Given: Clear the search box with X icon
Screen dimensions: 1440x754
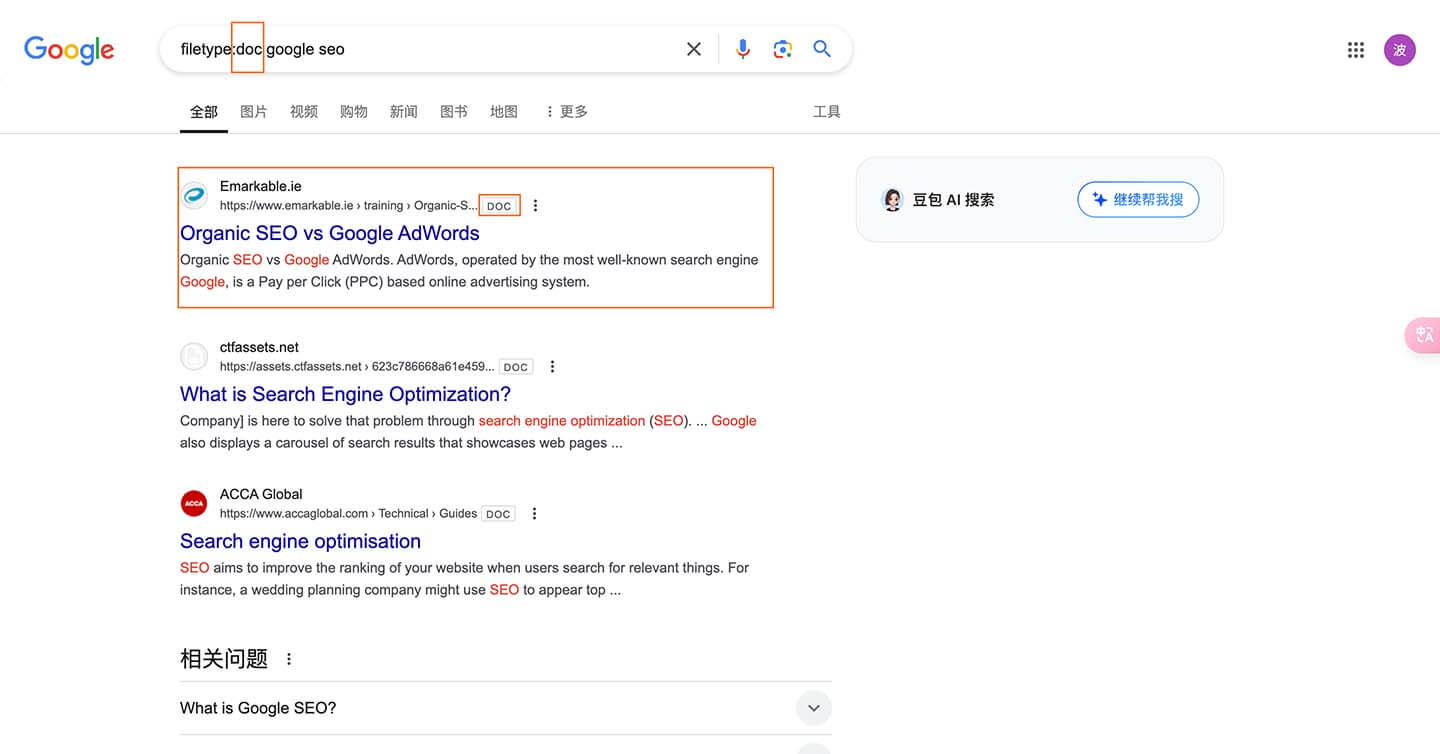Looking at the screenshot, I should click(693, 49).
